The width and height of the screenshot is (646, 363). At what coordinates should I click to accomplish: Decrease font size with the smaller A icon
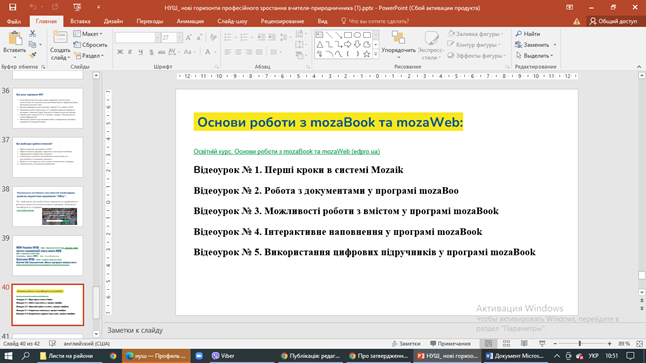click(x=199, y=37)
